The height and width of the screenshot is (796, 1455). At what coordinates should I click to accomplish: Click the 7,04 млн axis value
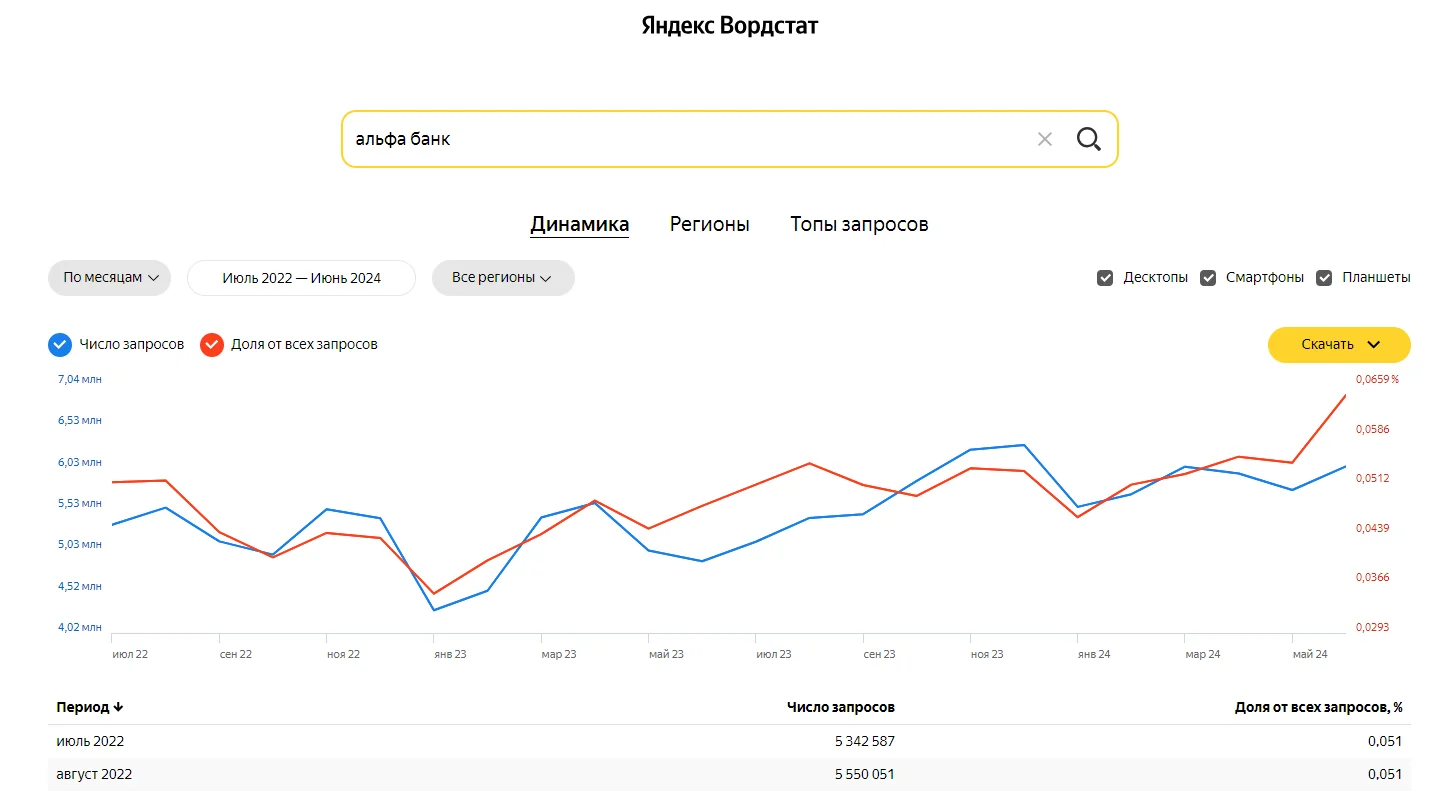click(x=79, y=379)
